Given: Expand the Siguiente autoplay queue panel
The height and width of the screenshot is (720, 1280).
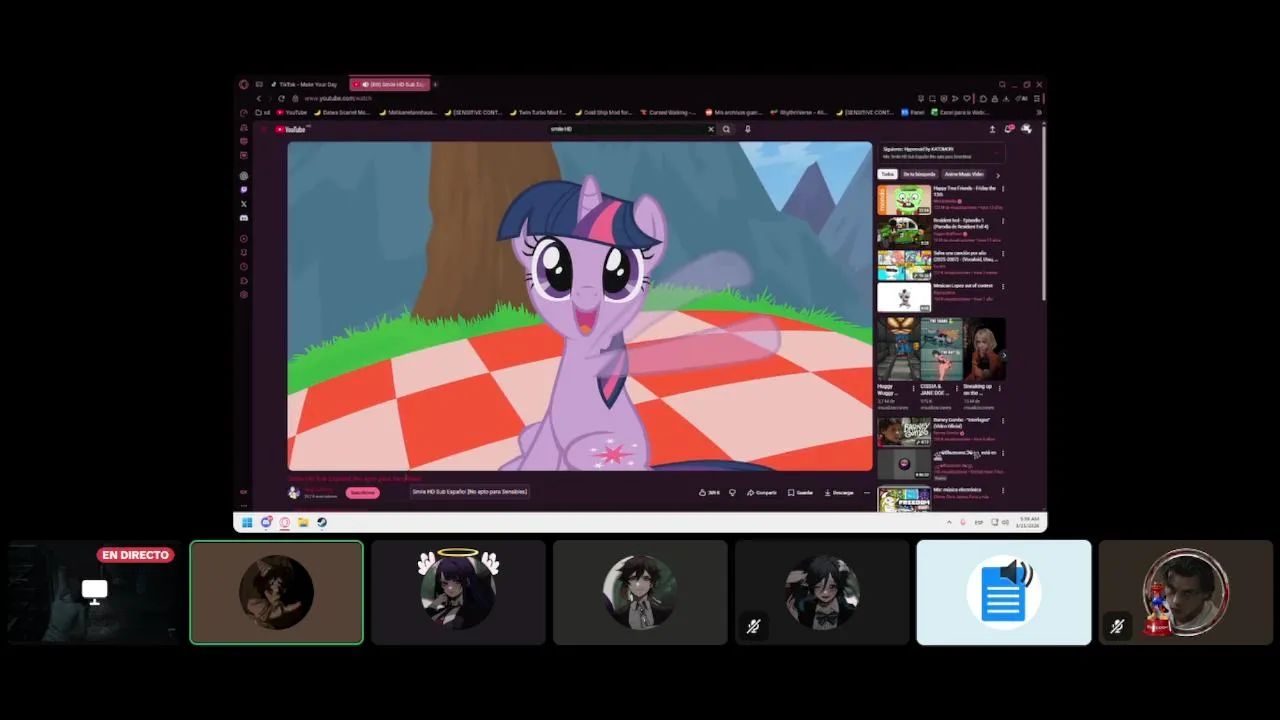Looking at the screenshot, I should click(941, 153).
